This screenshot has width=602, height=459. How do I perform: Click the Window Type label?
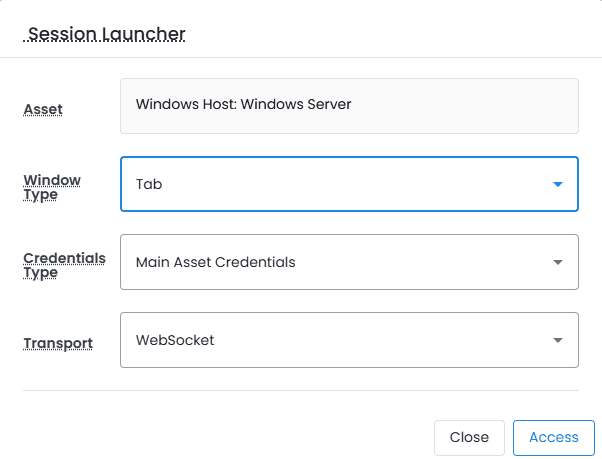[x=52, y=187]
